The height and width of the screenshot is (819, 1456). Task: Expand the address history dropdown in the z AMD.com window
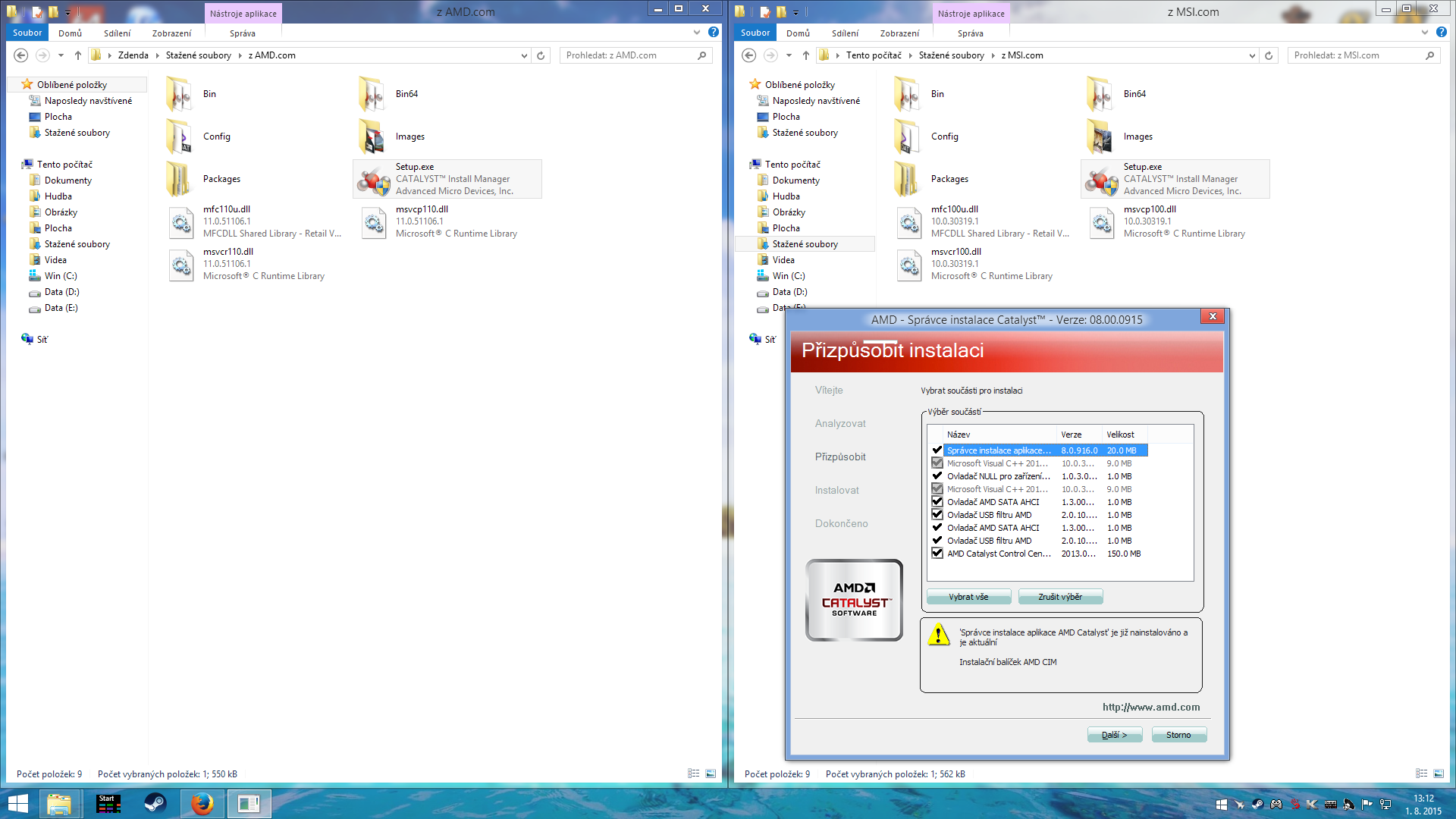(x=524, y=55)
